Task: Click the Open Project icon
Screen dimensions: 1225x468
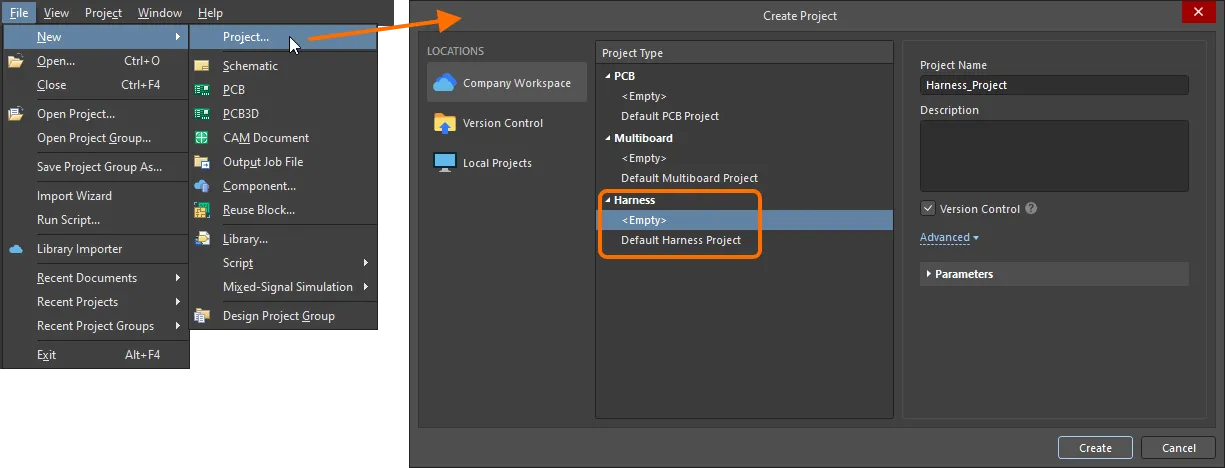Action: click(15, 114)
